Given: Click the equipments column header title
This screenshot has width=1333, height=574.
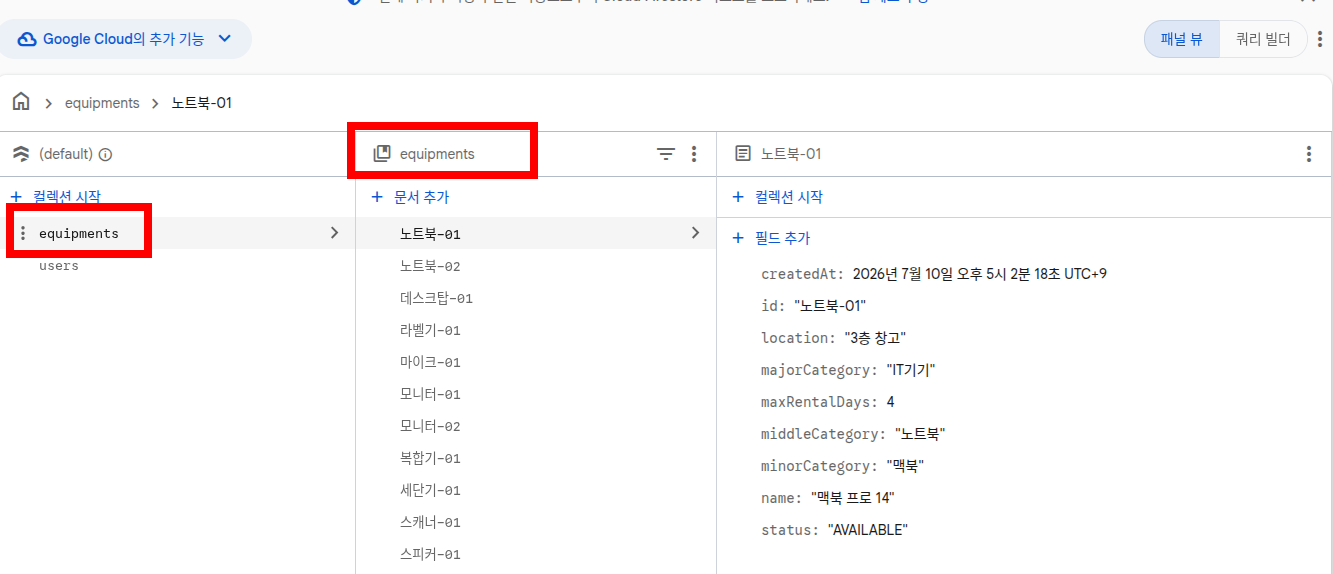Looking at the screenshot, I should [x=437, y=154].
